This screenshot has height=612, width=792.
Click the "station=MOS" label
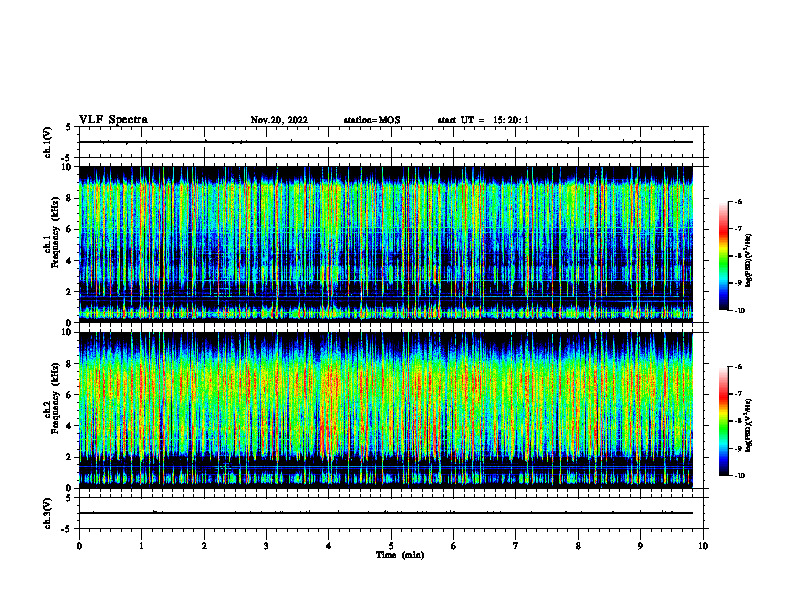pyautogui.click(x=372, y=120)
